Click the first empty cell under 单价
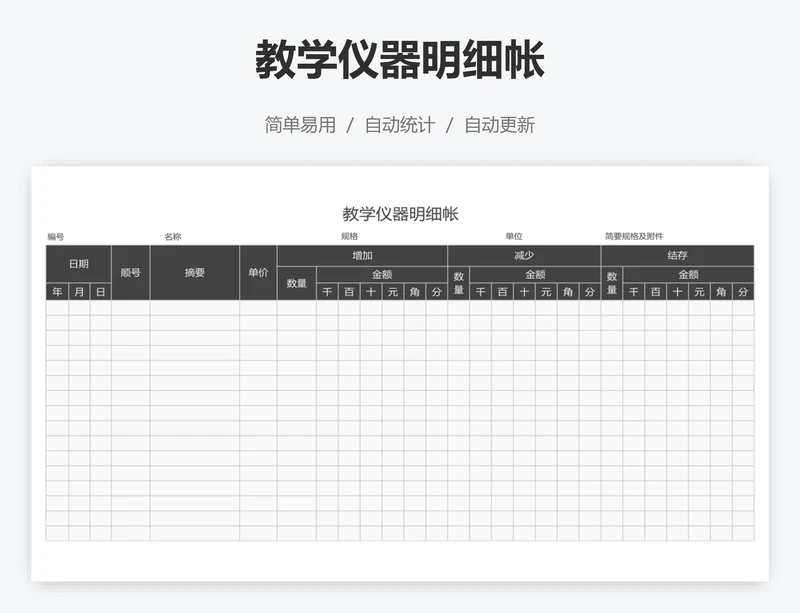Image resolution: width=800 pixels, height=613 pixels. pyautogui.click(x=258, y=308)
